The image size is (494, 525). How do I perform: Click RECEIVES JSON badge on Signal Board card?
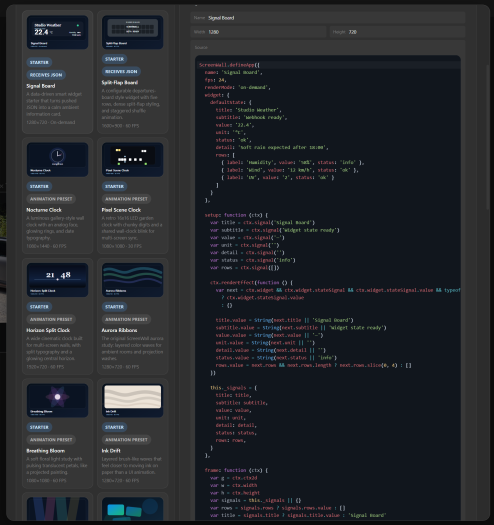click(46, 75)
